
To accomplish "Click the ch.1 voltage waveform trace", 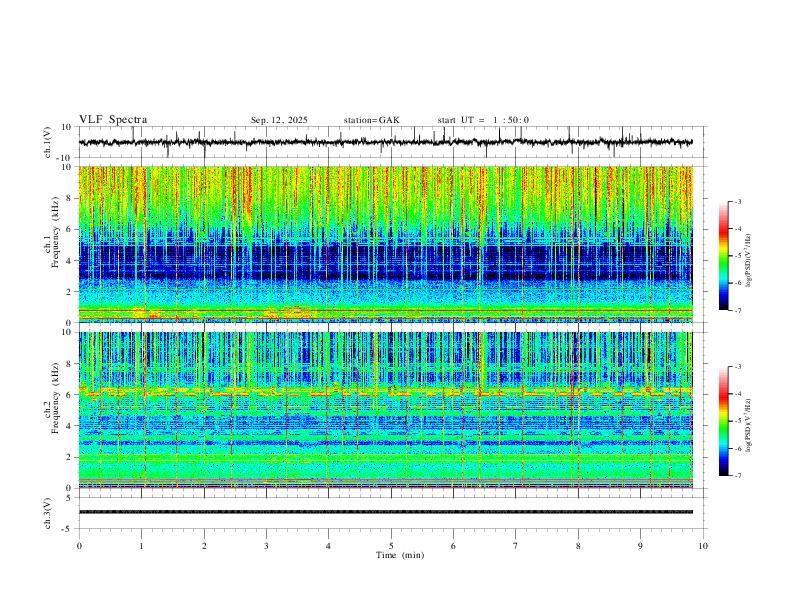I will point(385,142).
